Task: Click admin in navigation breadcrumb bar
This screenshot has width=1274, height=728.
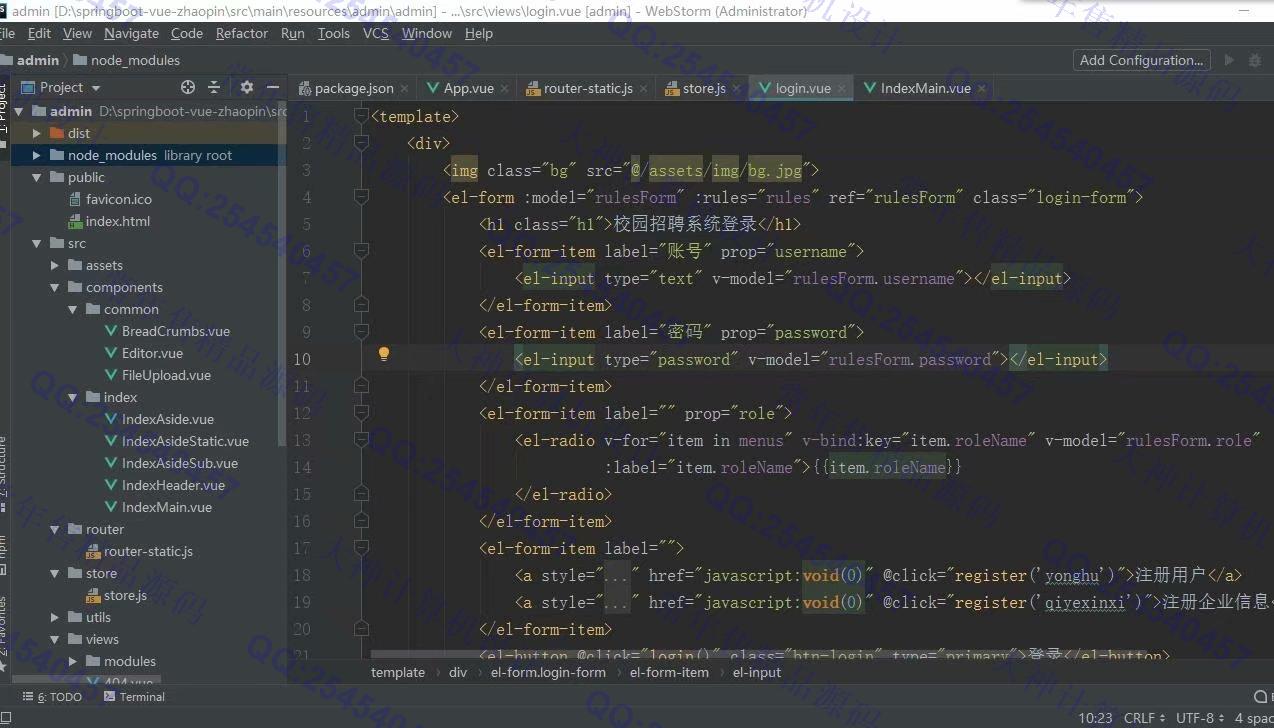Action: 38,60
